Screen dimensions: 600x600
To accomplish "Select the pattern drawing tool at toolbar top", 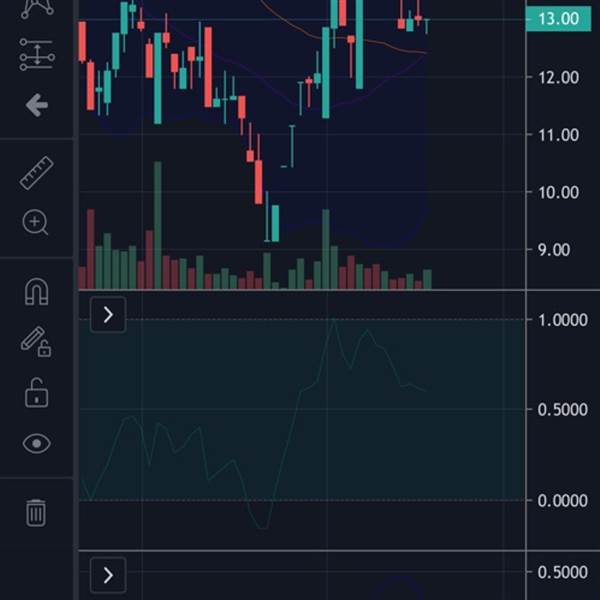I will coord(37,8).
